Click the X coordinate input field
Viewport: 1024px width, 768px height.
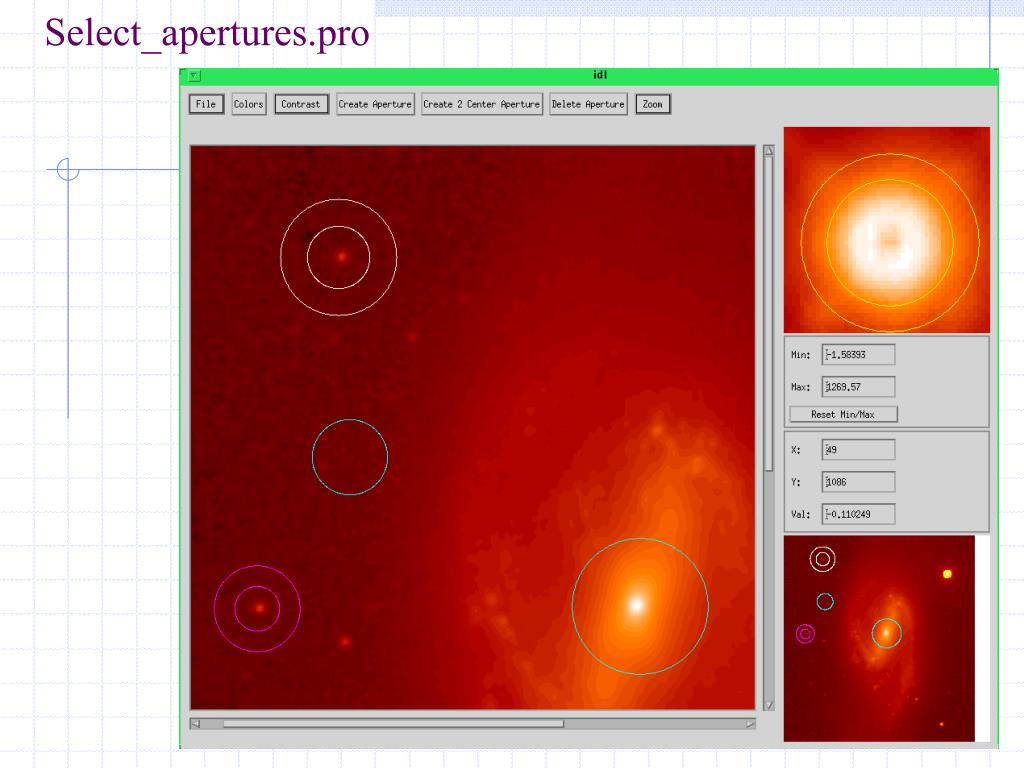pos(858,449)
